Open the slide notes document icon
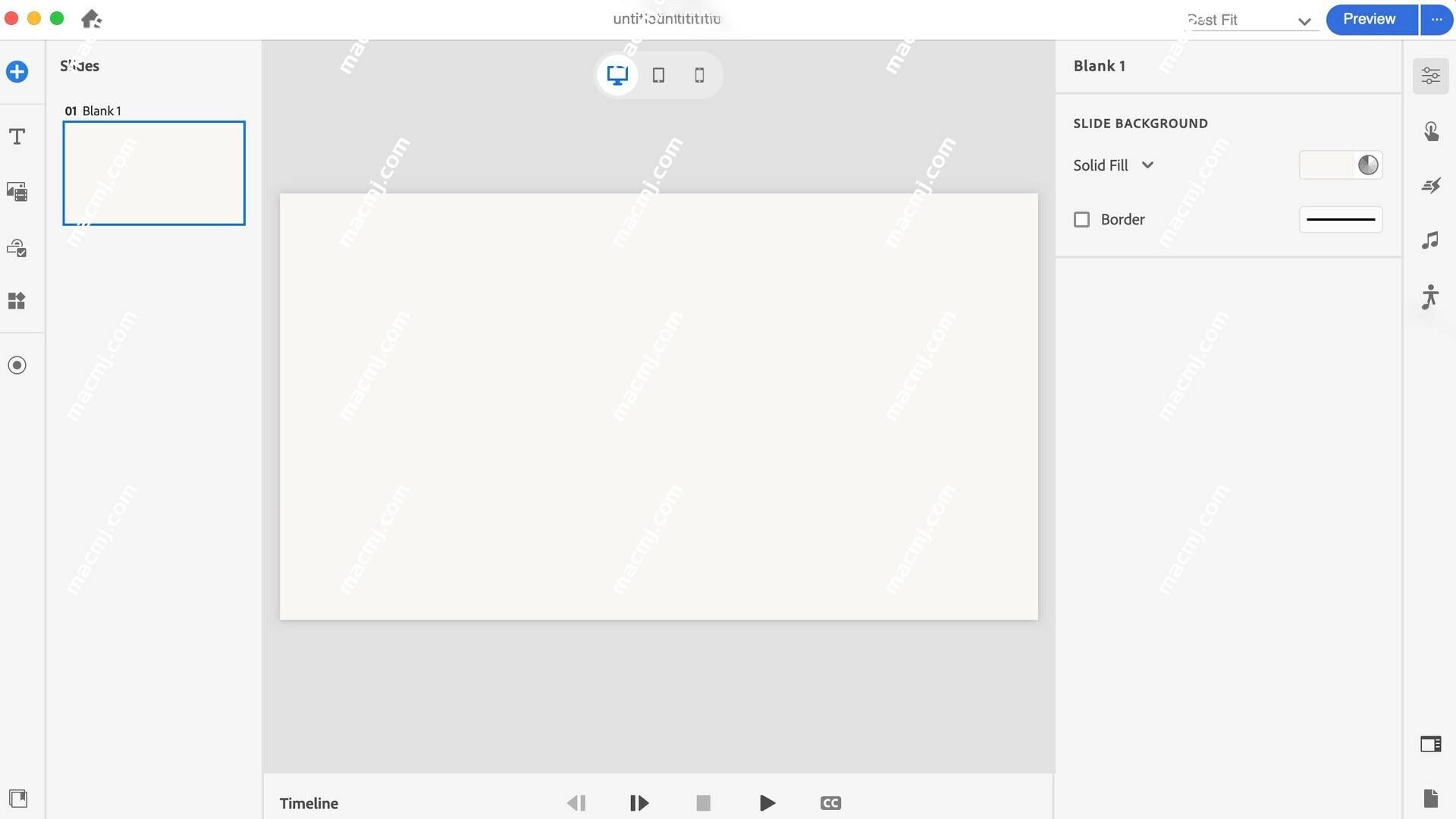The height and width of the screenshot is (819, 1456). [x=1430, y=798]
